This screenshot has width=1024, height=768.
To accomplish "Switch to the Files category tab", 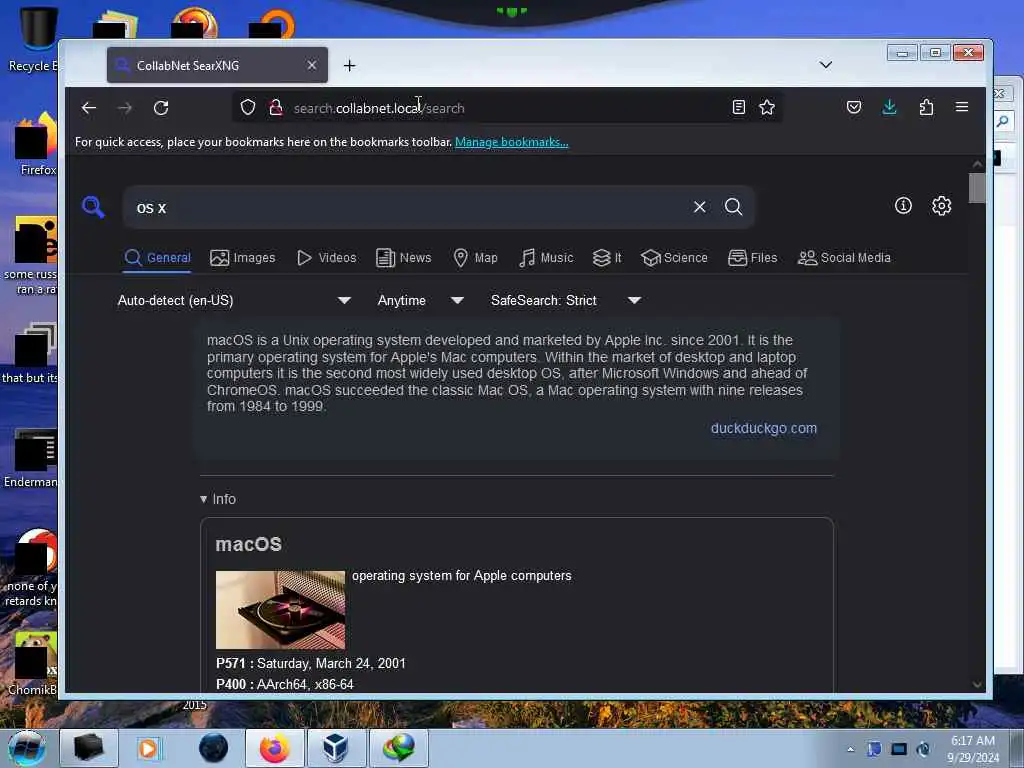I will pyautogui.click(x=752, y=258).
